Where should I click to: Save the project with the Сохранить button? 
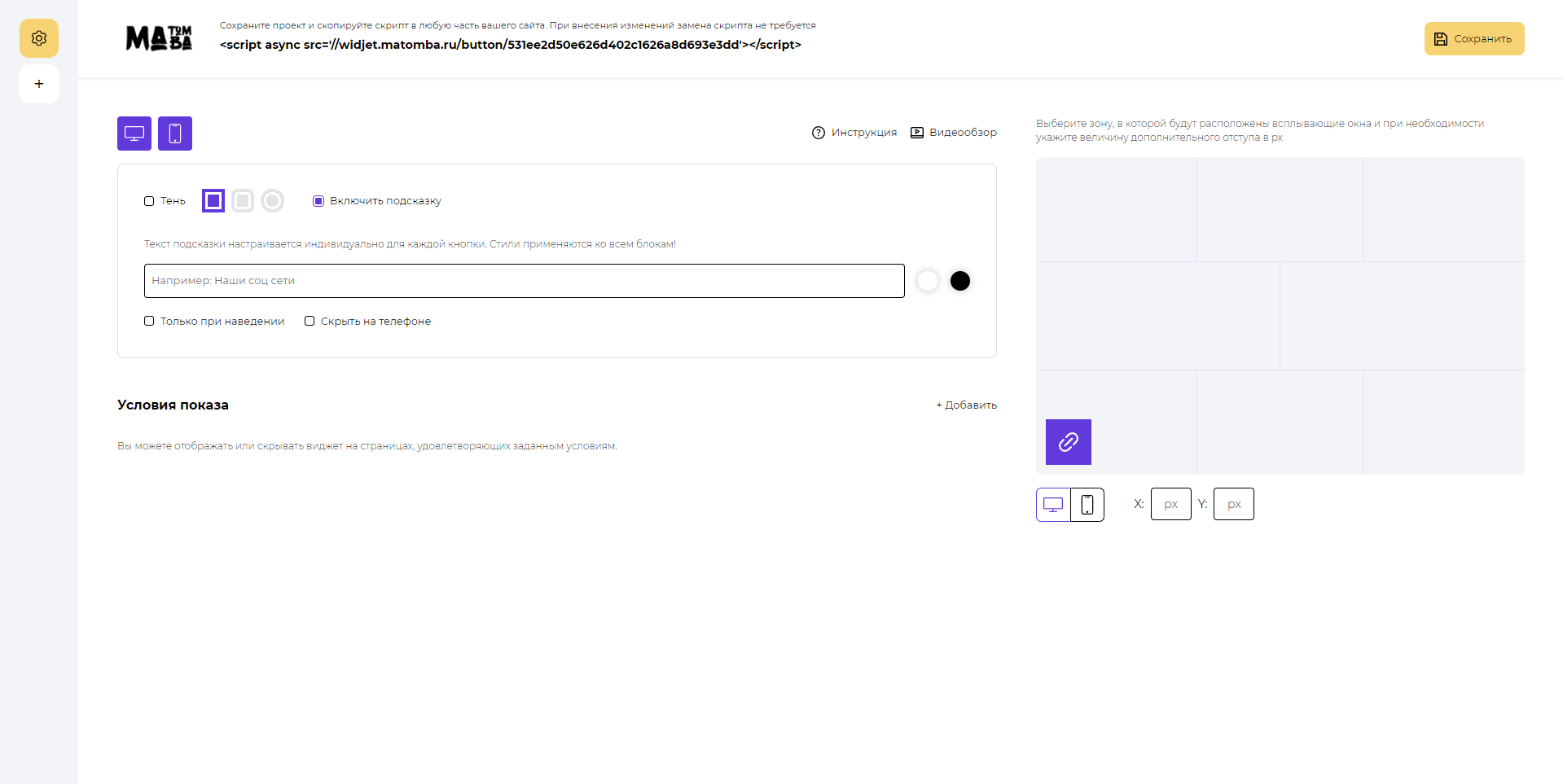tap(1474, 39)
